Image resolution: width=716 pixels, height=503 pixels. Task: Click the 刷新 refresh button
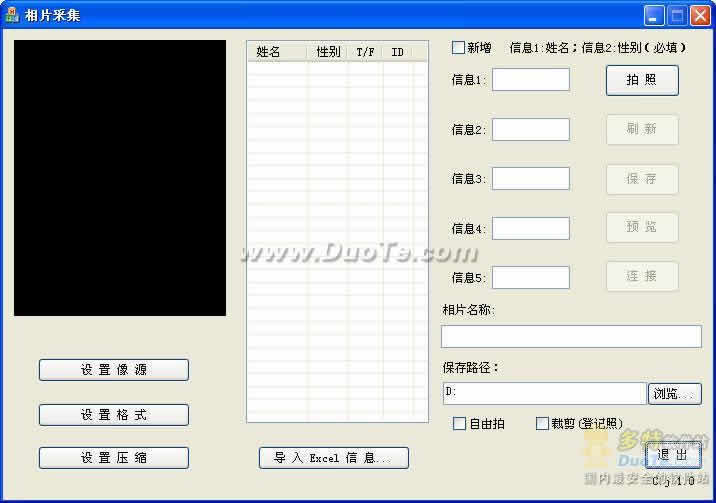click(642, 129)
